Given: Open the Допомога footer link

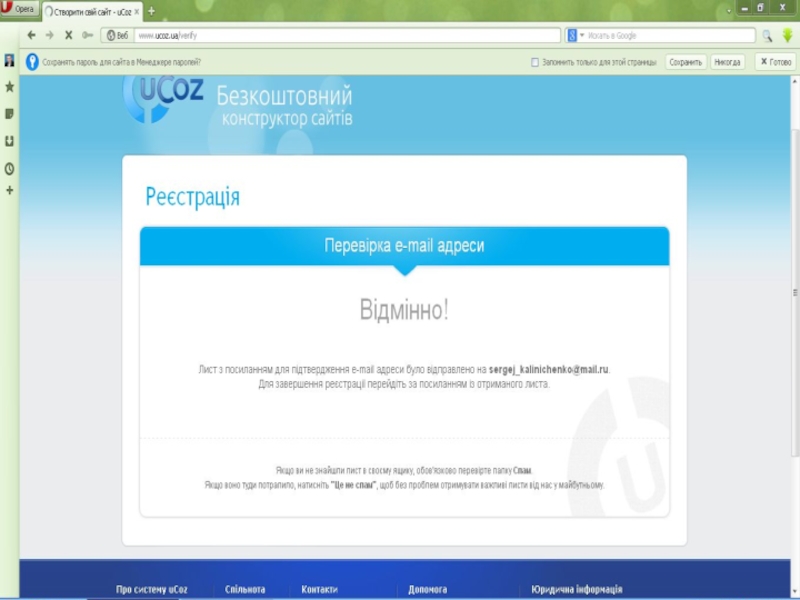Looking at the screenshot, I should (428, 589).
